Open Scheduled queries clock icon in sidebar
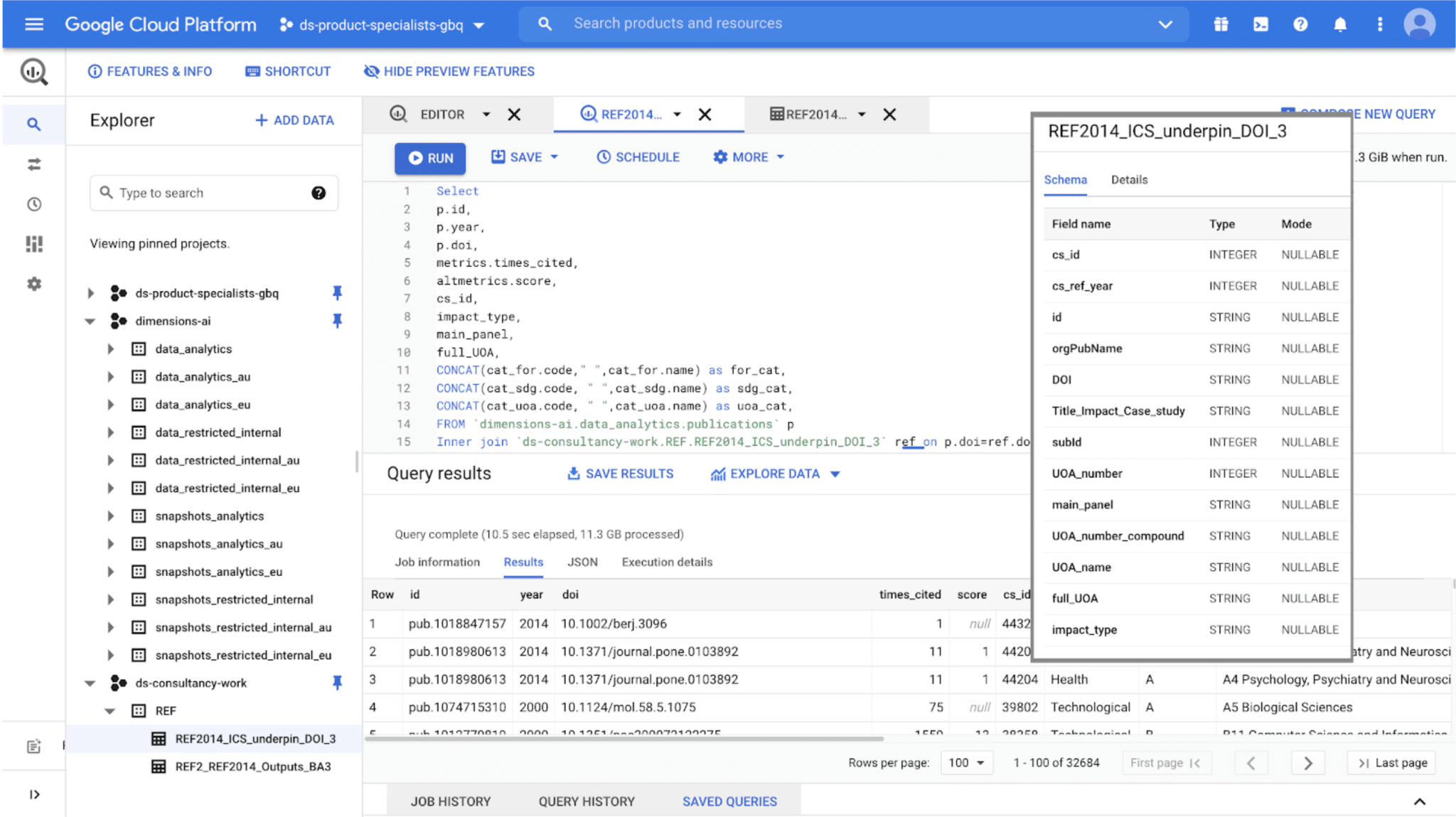The image size is (1456, 817). coord(33,204)
